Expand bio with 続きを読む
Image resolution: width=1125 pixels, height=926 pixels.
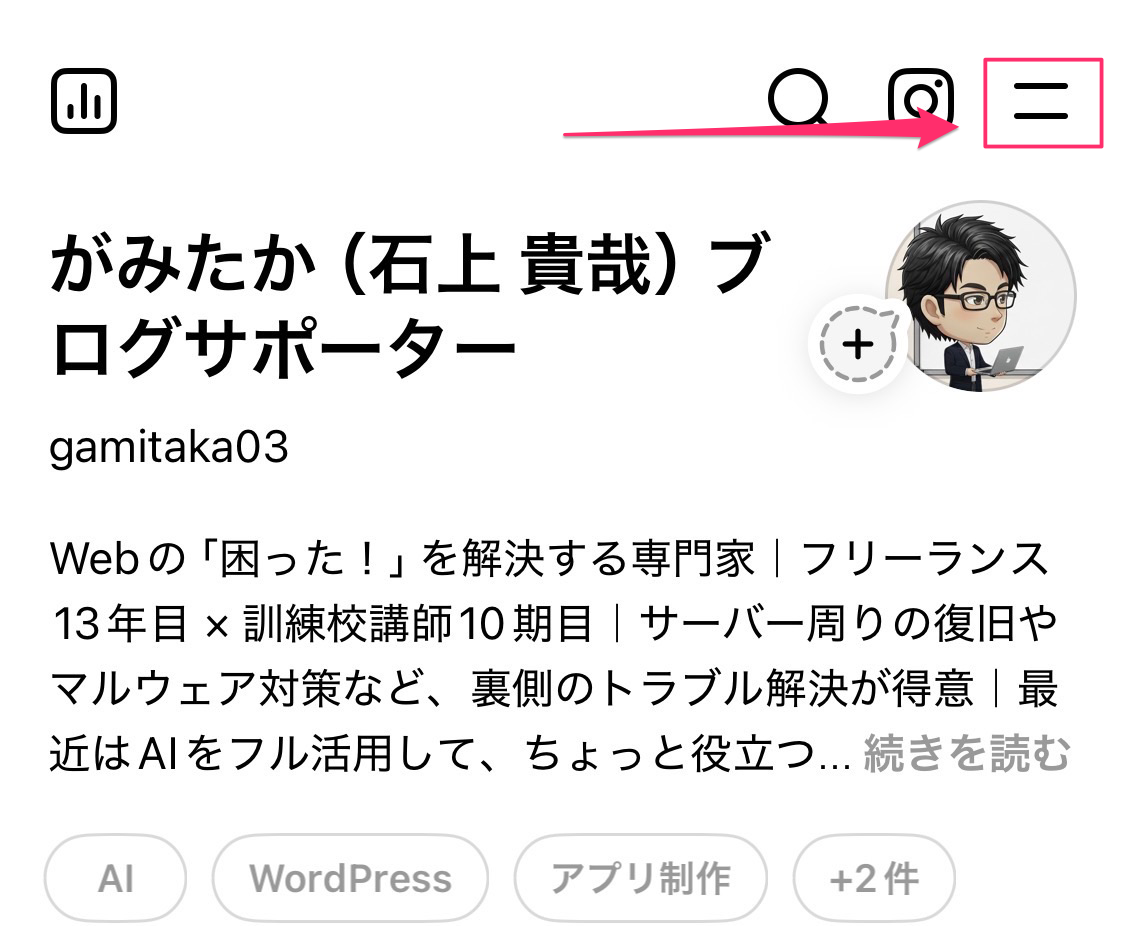coord(966,754)
